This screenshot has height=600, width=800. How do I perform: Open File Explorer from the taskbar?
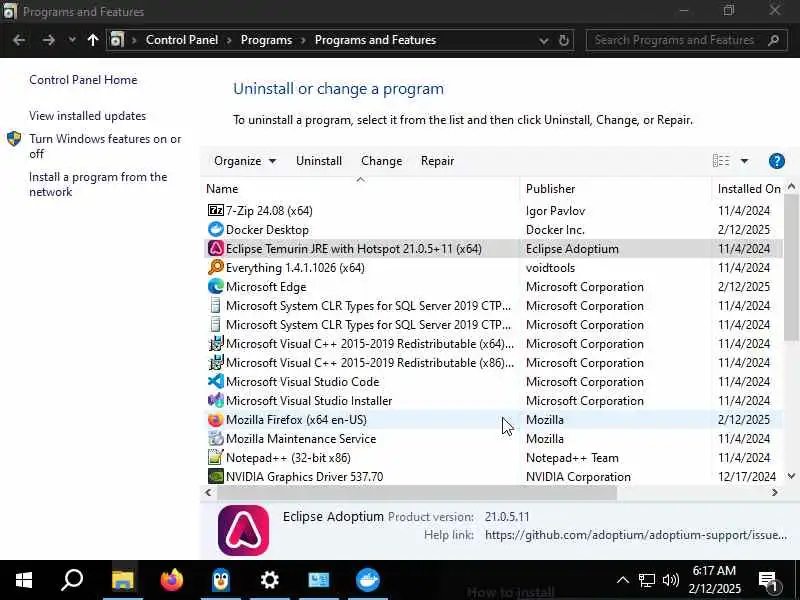122,580
